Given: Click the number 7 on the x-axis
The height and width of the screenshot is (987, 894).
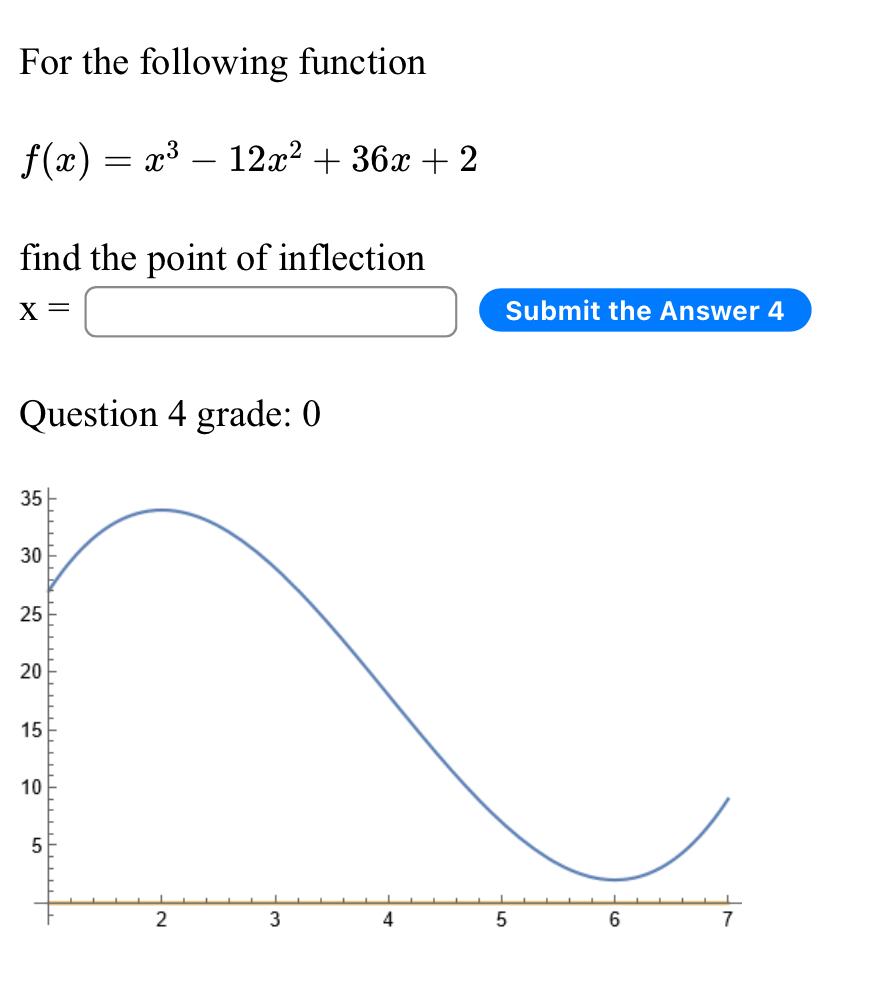Looking at the screenshot, I should coord(728,918).
